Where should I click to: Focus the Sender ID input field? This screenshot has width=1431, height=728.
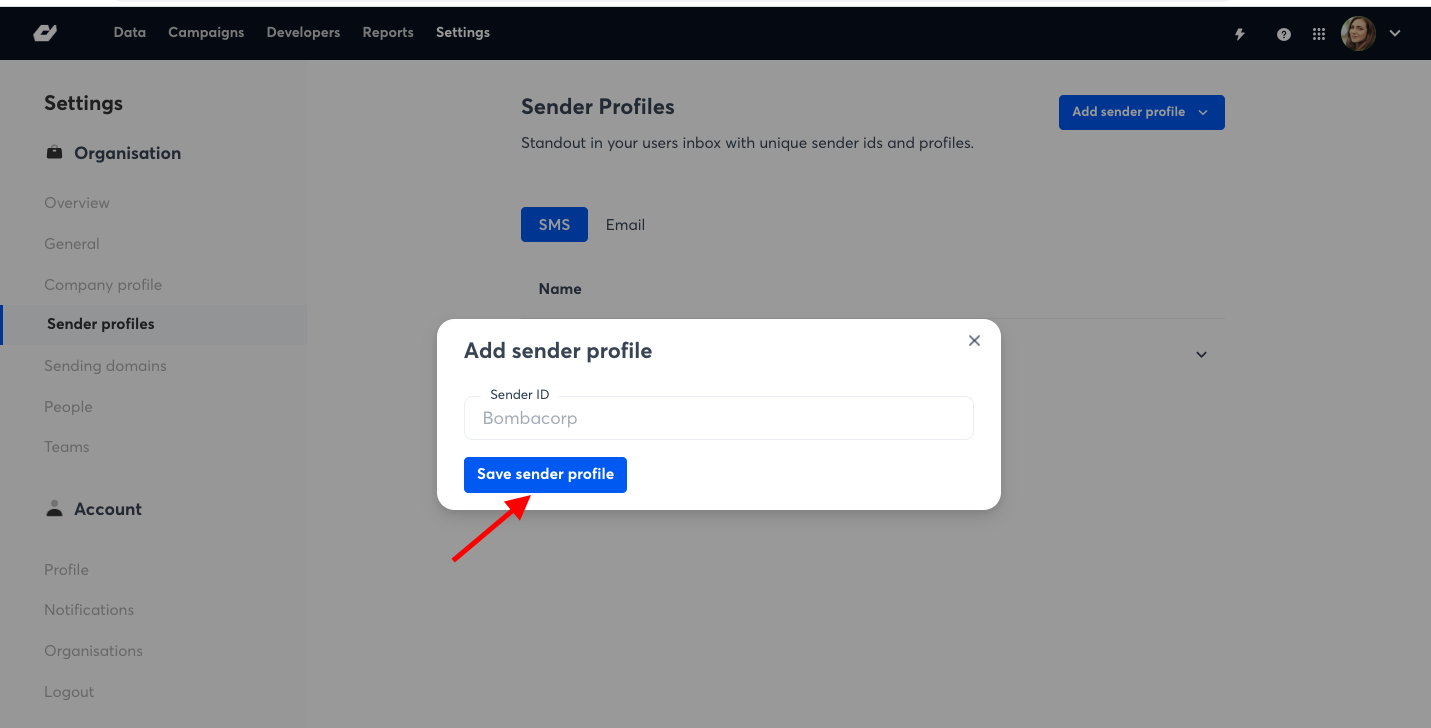718,418
